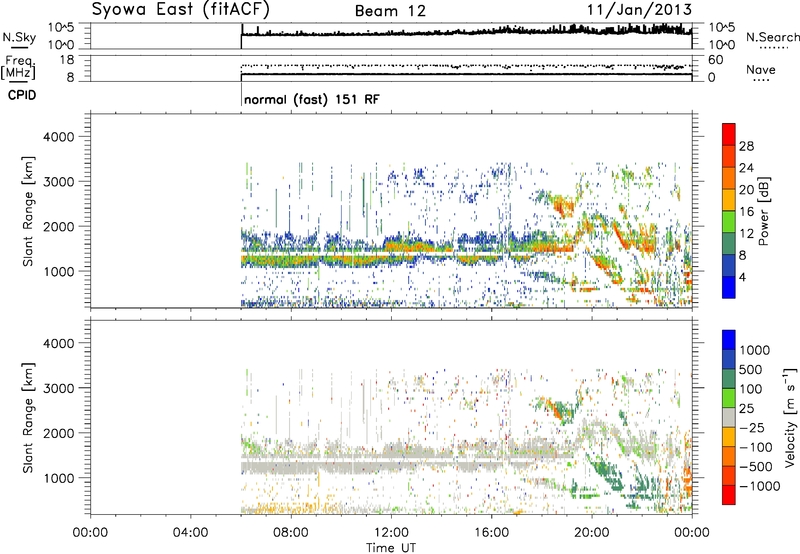Click the "08:00" time tick label
800x554 pixels.
pyautogui.click(x=291, y=533)
